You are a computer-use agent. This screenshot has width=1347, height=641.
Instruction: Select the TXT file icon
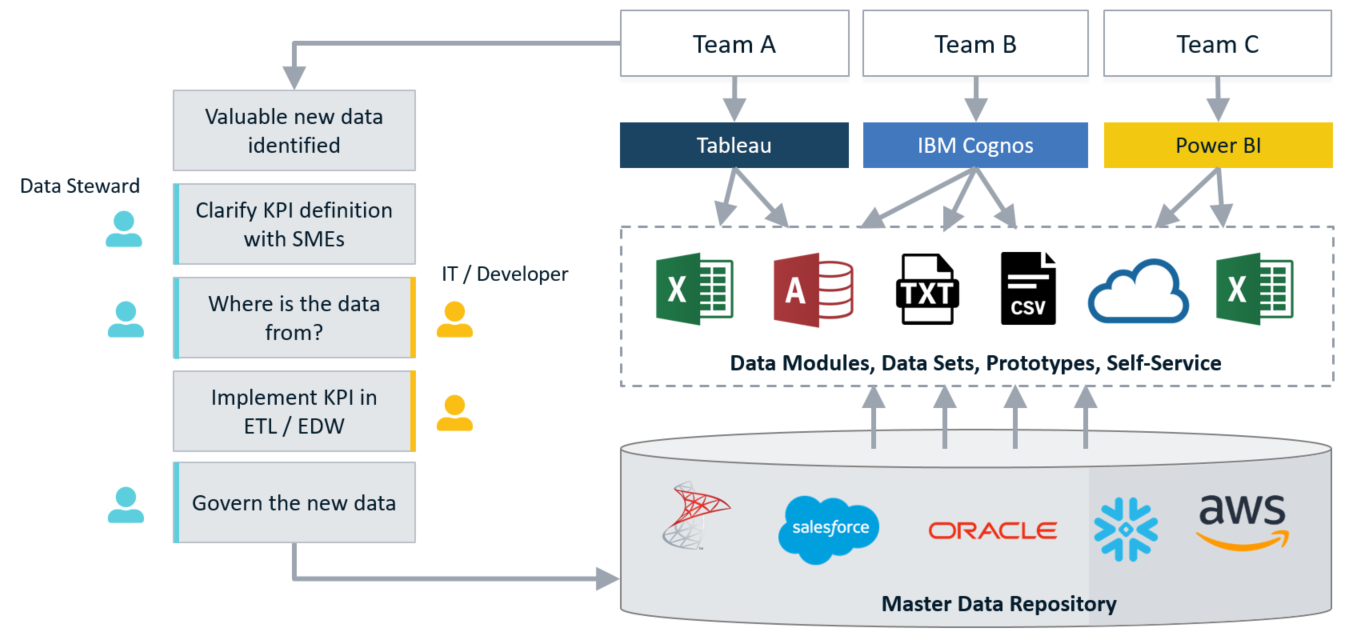926,289
